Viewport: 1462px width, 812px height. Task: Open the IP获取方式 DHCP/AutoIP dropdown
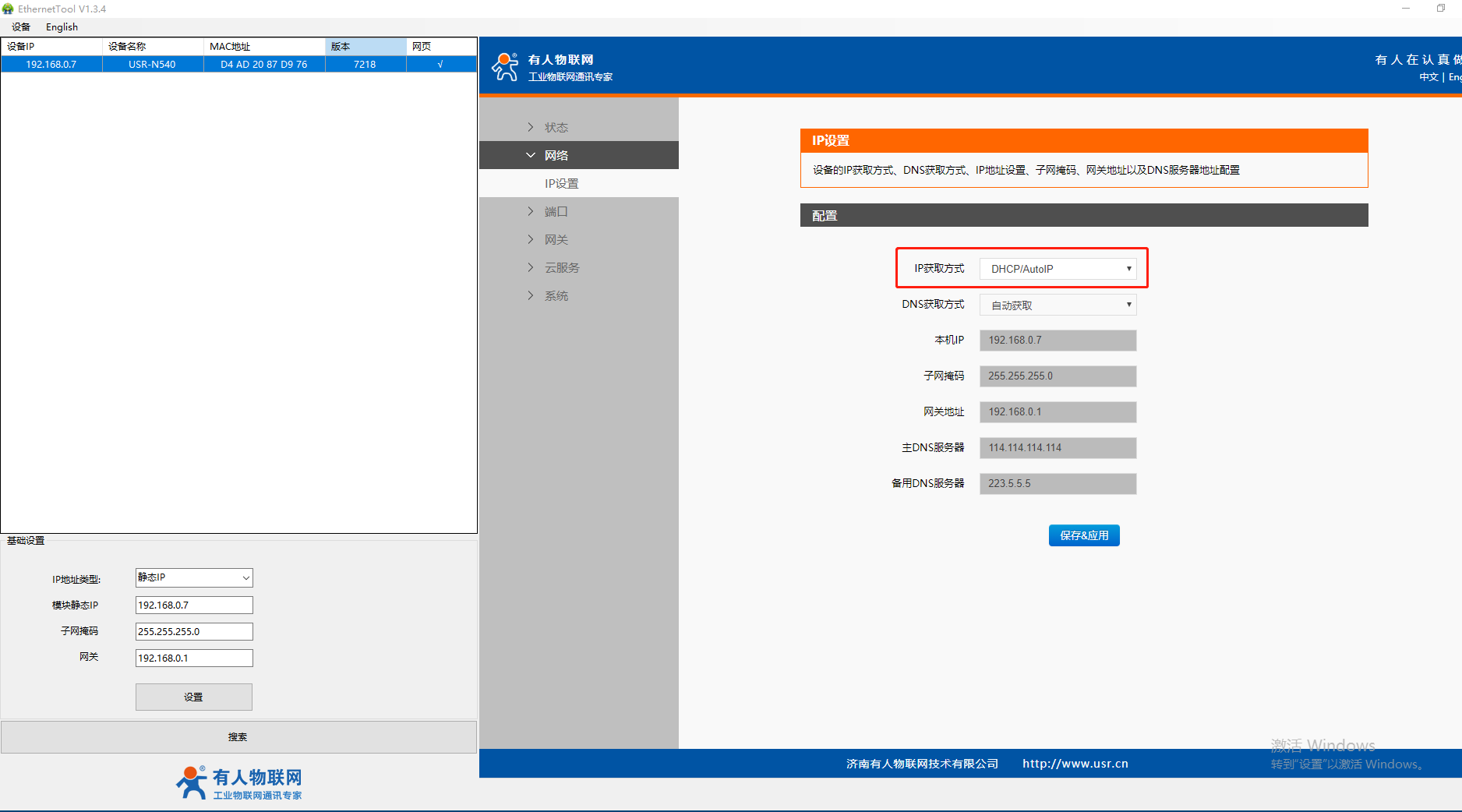(1058, 269)
